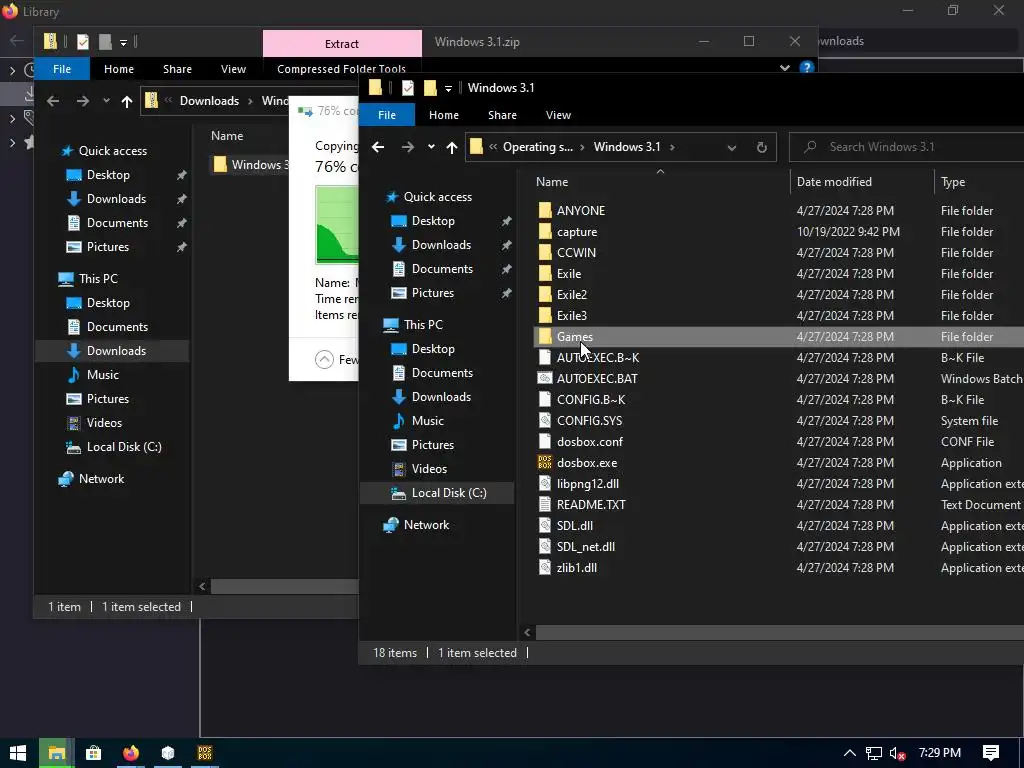Open the Games folder in Windows 3.1
The height and width of the screenshot is (768, 1024).
click(575, 337)
